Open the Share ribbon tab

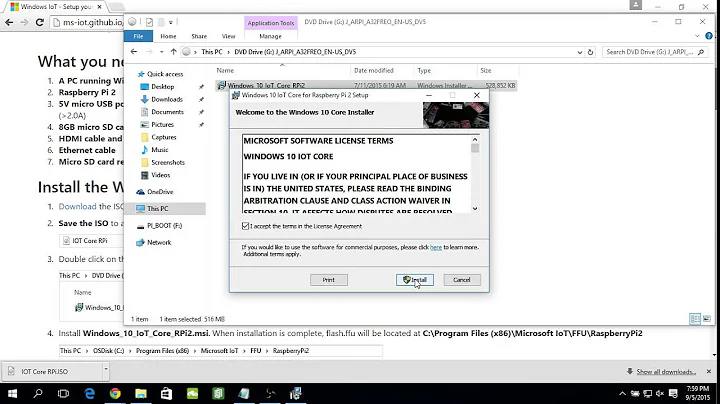tap(199, 36)
